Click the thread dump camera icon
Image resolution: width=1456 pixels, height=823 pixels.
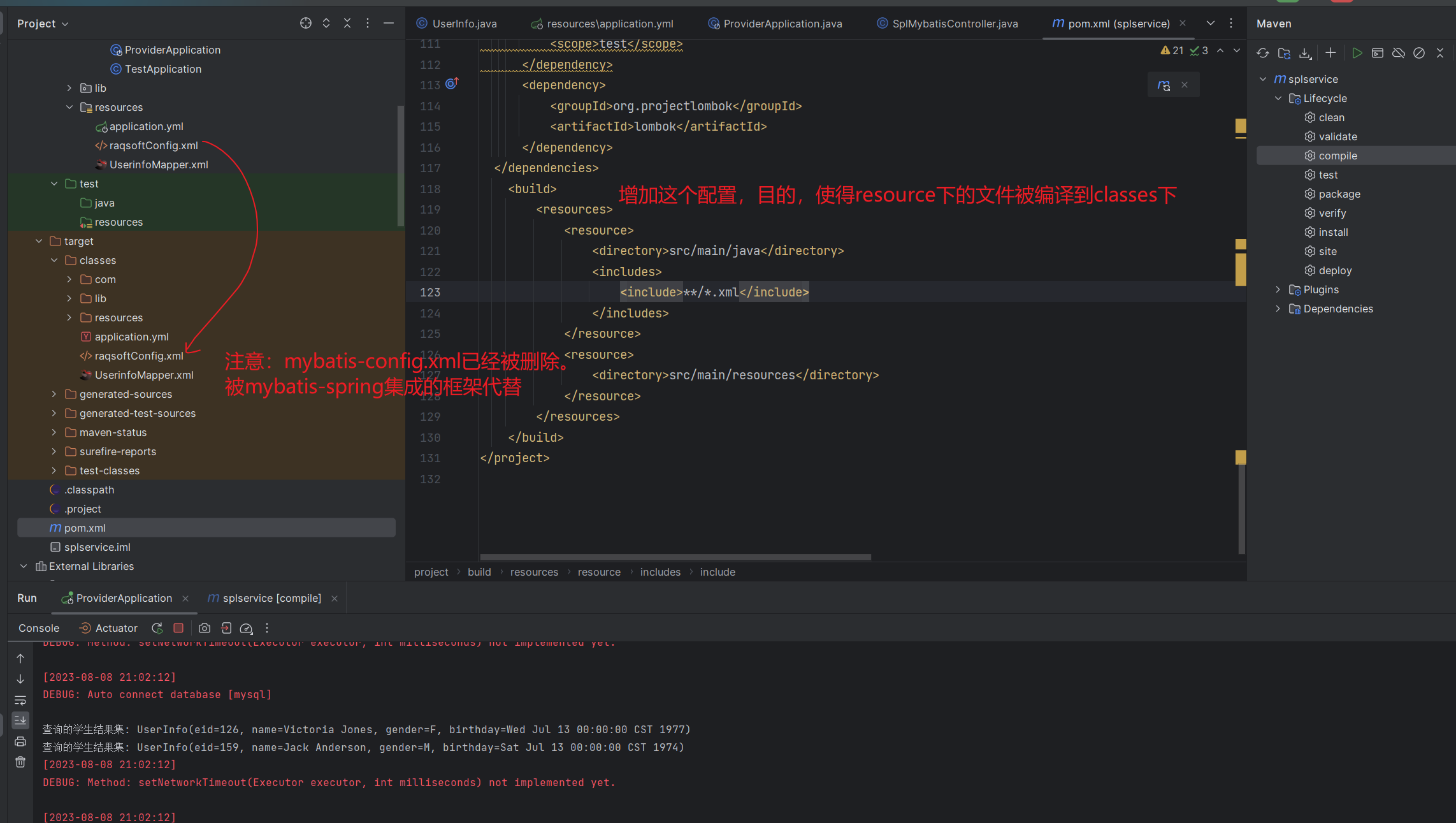(205, 628)
